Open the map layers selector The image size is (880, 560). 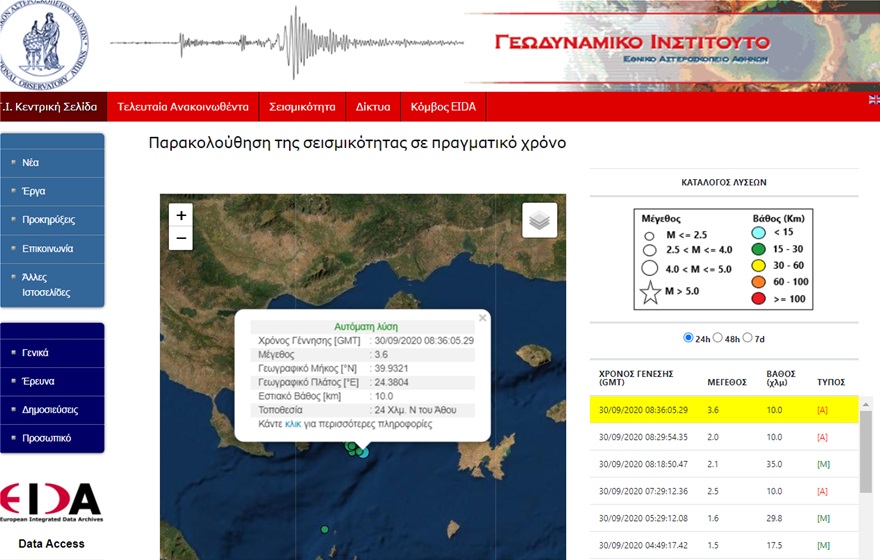(x=539, y=220)
